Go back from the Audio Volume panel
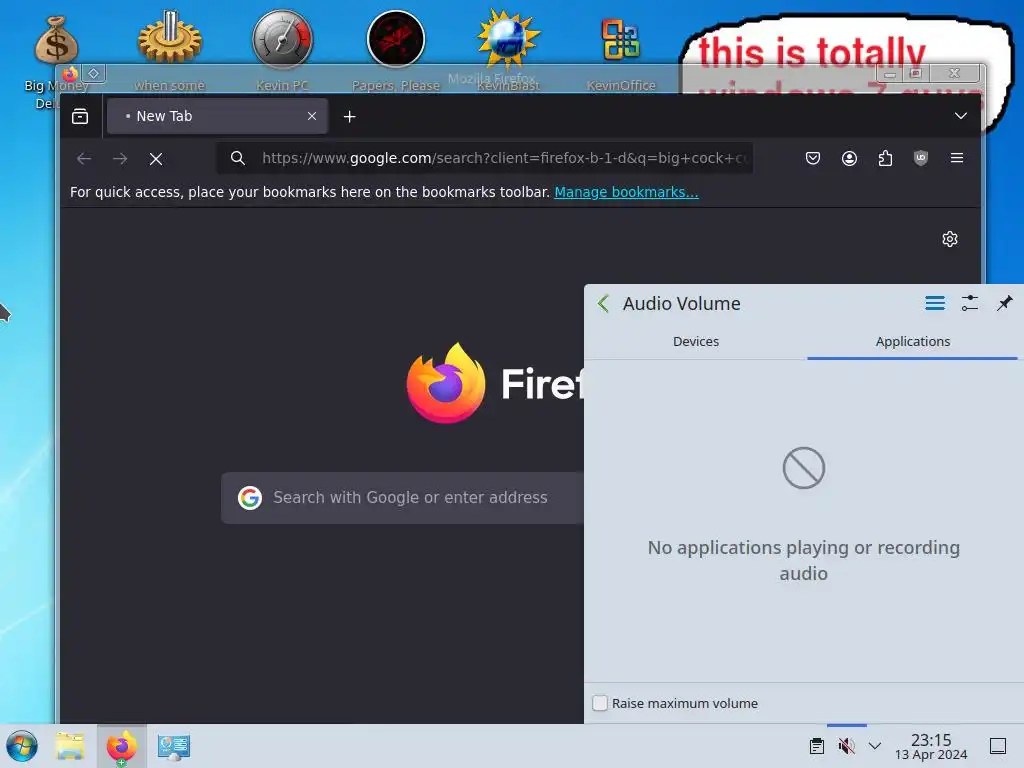This screenshot has width=1024, height=768. pyautogui.click(x=603, y=303)
